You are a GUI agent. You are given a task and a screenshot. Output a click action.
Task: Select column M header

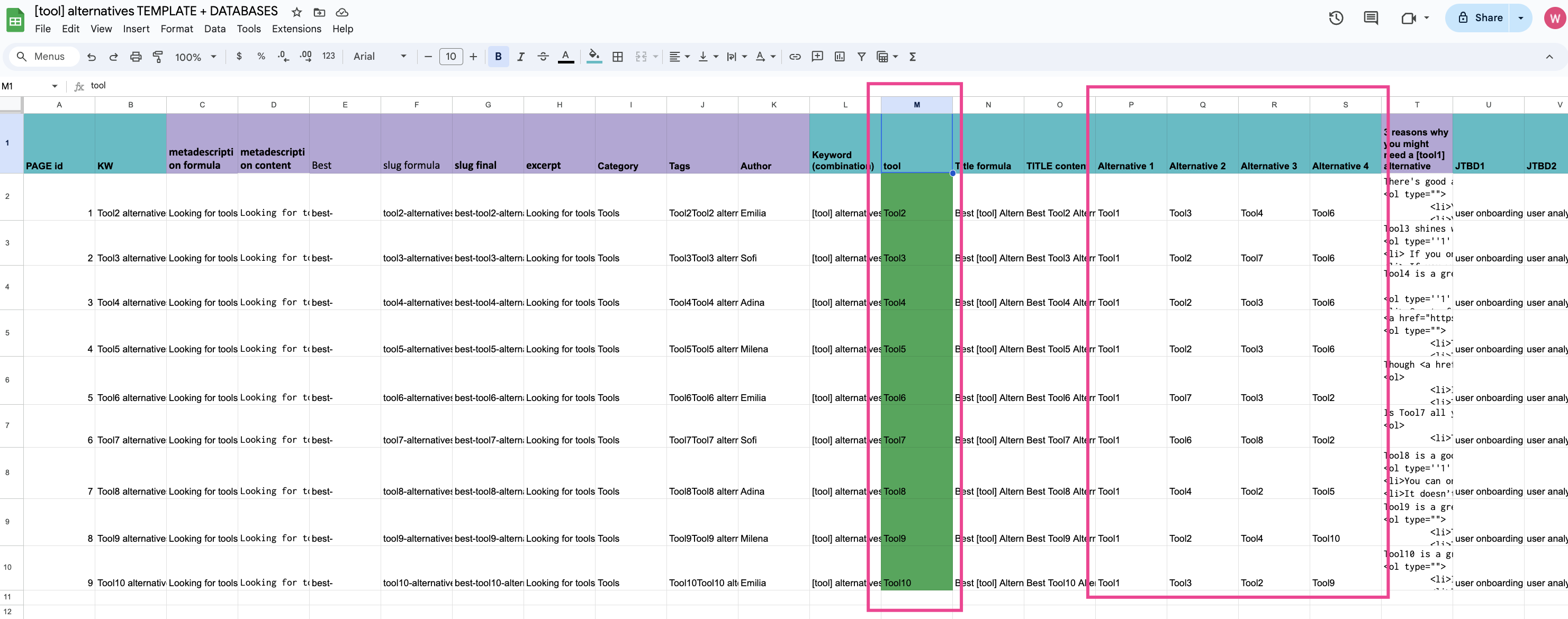click(917, 105)
